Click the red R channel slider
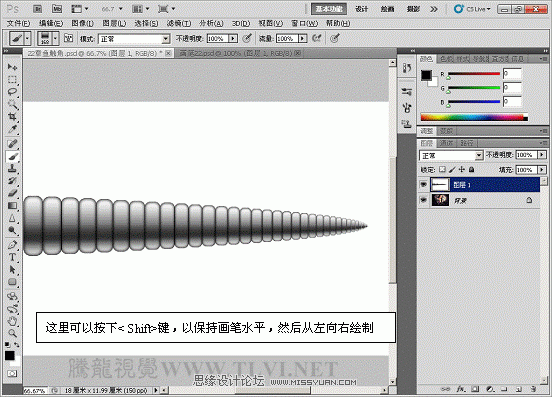The width and height of the screenshot is (552, 397). coord(474,74)
